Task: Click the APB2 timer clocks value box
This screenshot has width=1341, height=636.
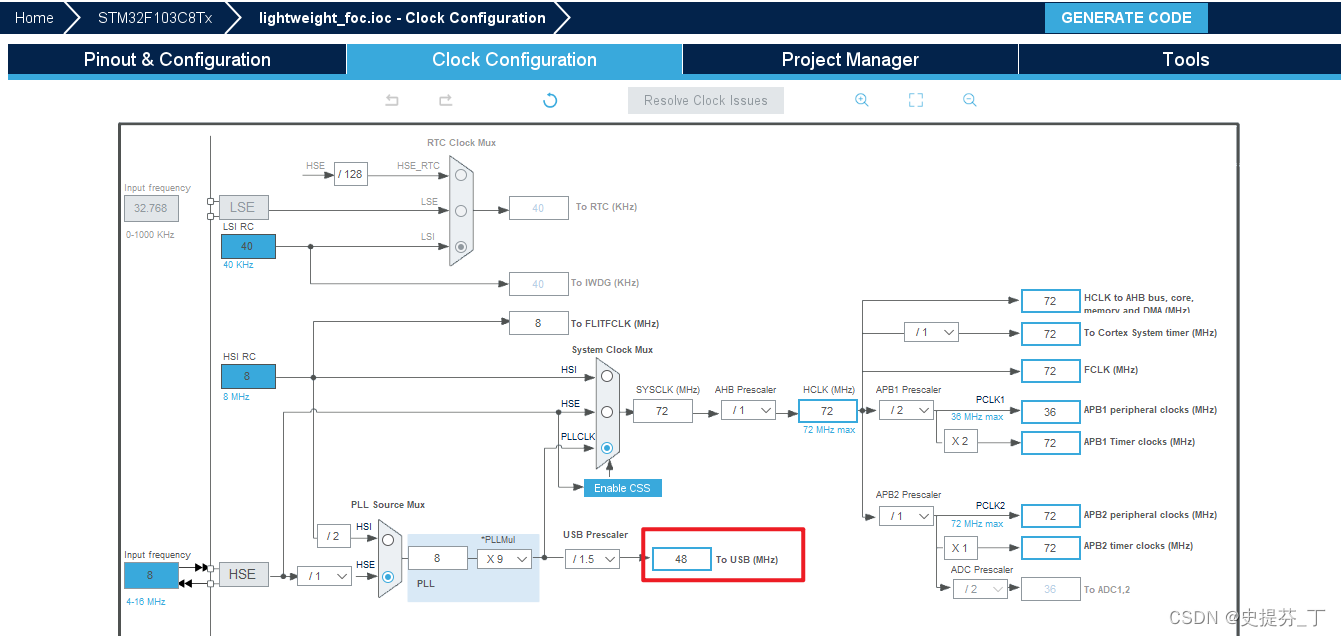Action: (x=1050, y=548)
